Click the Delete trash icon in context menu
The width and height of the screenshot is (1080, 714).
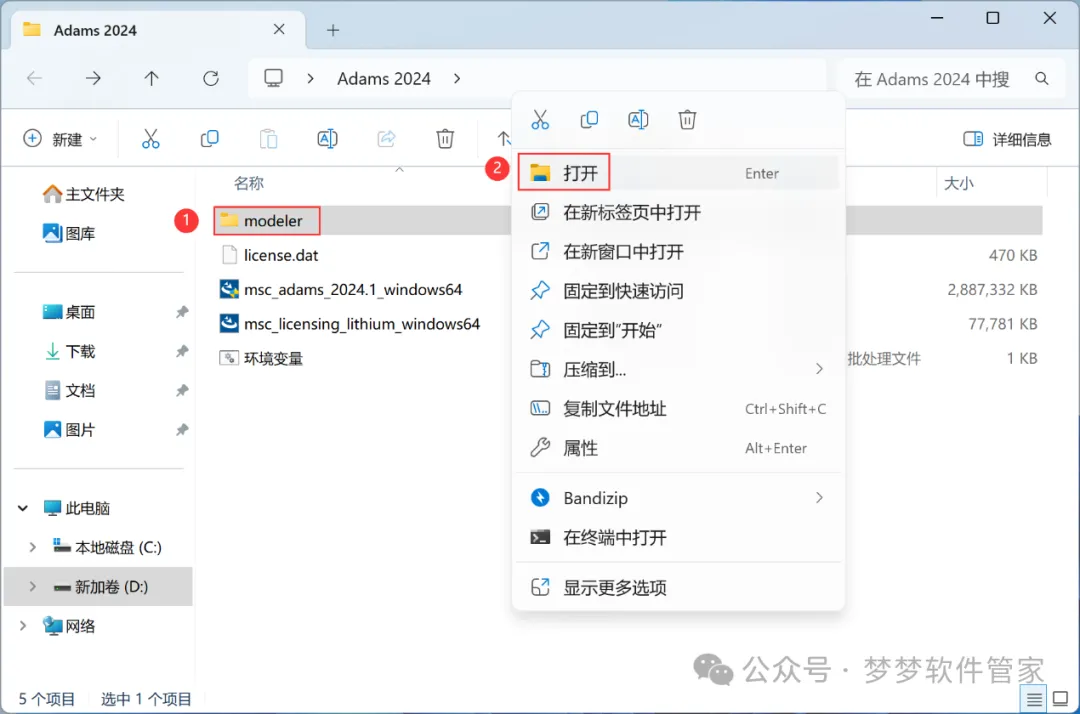687,120
